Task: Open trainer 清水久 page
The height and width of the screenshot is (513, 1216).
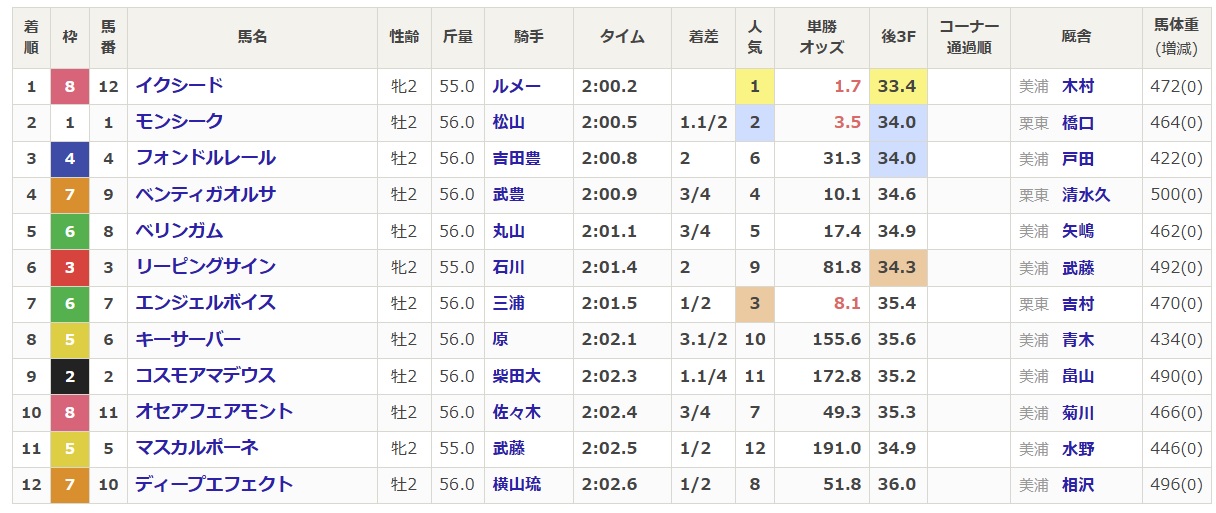Action: [1086, 194]
